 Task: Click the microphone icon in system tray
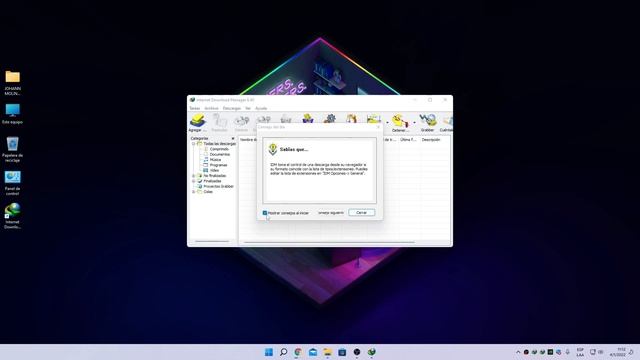pos(567,352)
